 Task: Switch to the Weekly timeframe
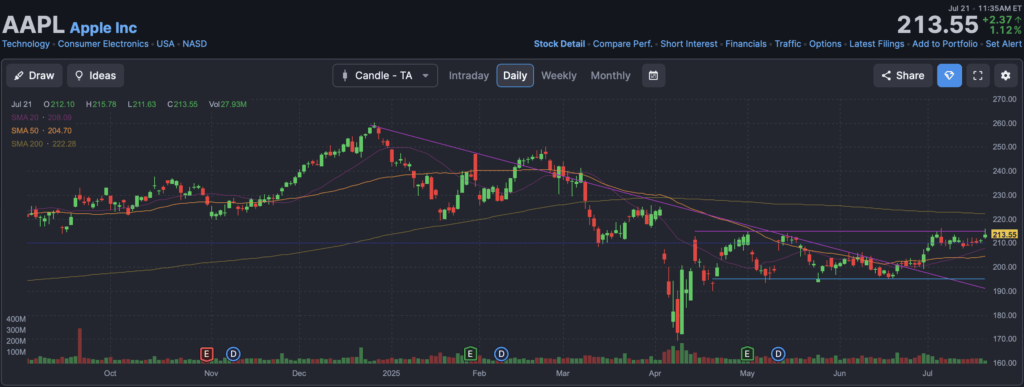tap(558, 76)
